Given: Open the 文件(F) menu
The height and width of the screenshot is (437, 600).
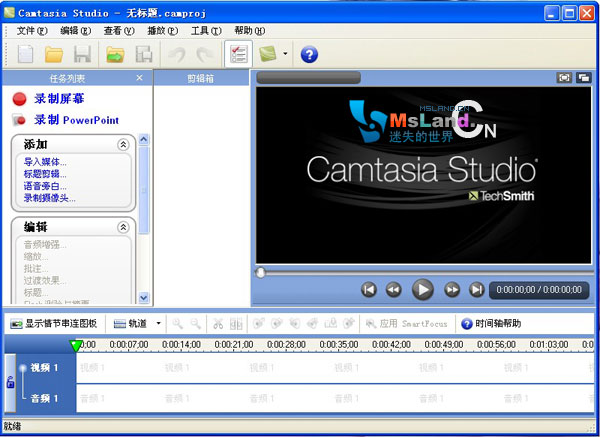Looking at the screenshot, I should pyautogui.click(x=32, y=31).
